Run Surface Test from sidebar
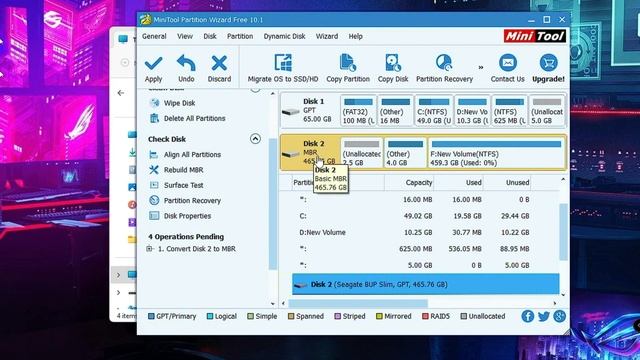Image resolution: width=640 pixels, height=360 pixels. point(183,185)
